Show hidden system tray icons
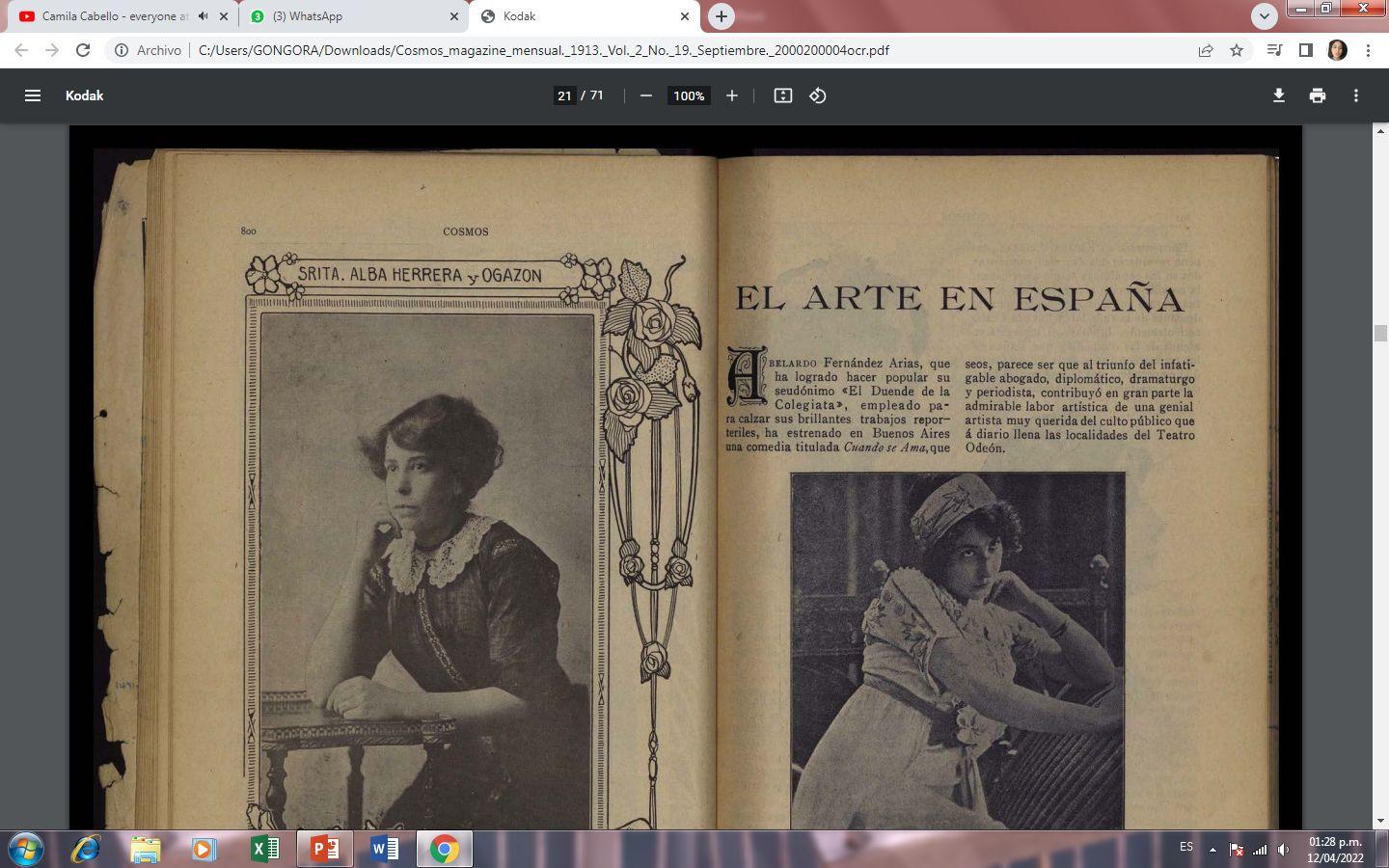Screen dimensions: 1389x868 pos(1212,850)
